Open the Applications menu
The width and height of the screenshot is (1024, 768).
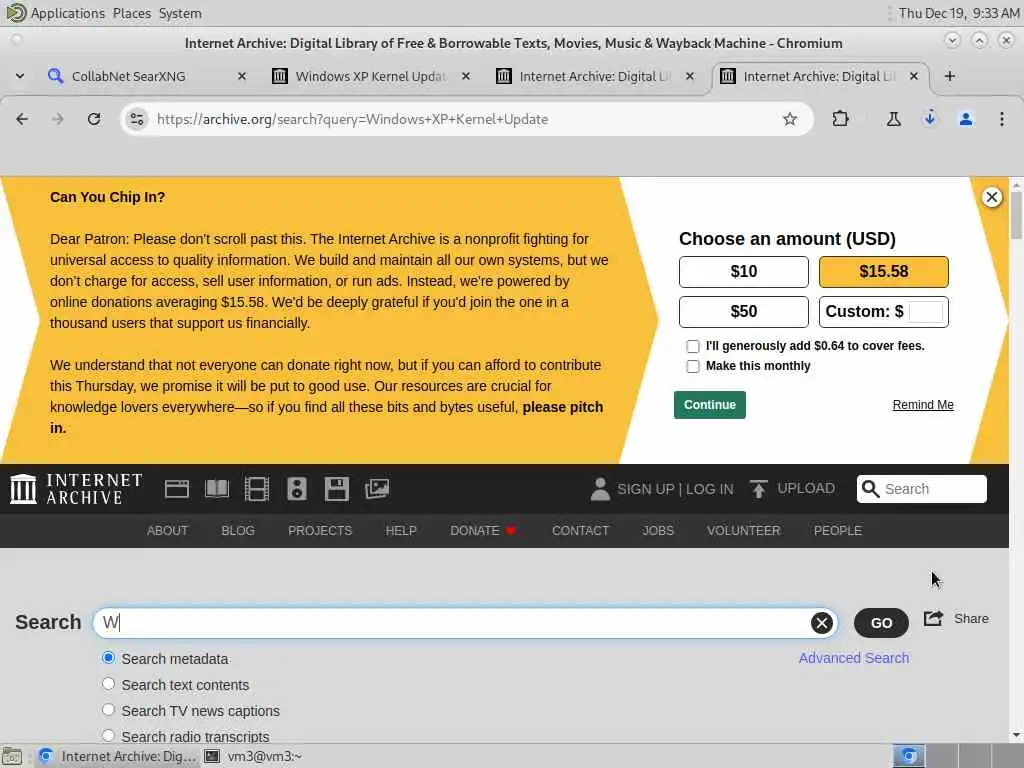tap(67, 13)
